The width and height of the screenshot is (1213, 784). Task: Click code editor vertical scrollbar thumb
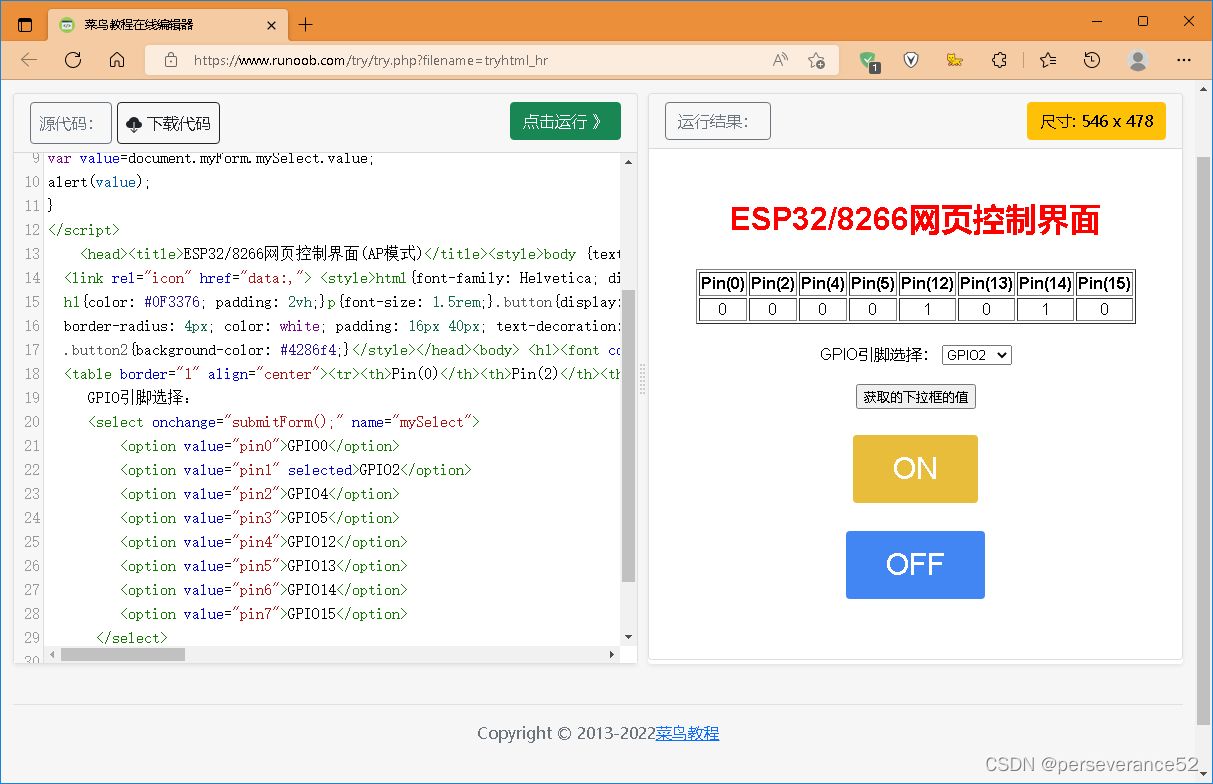point(628,435)
